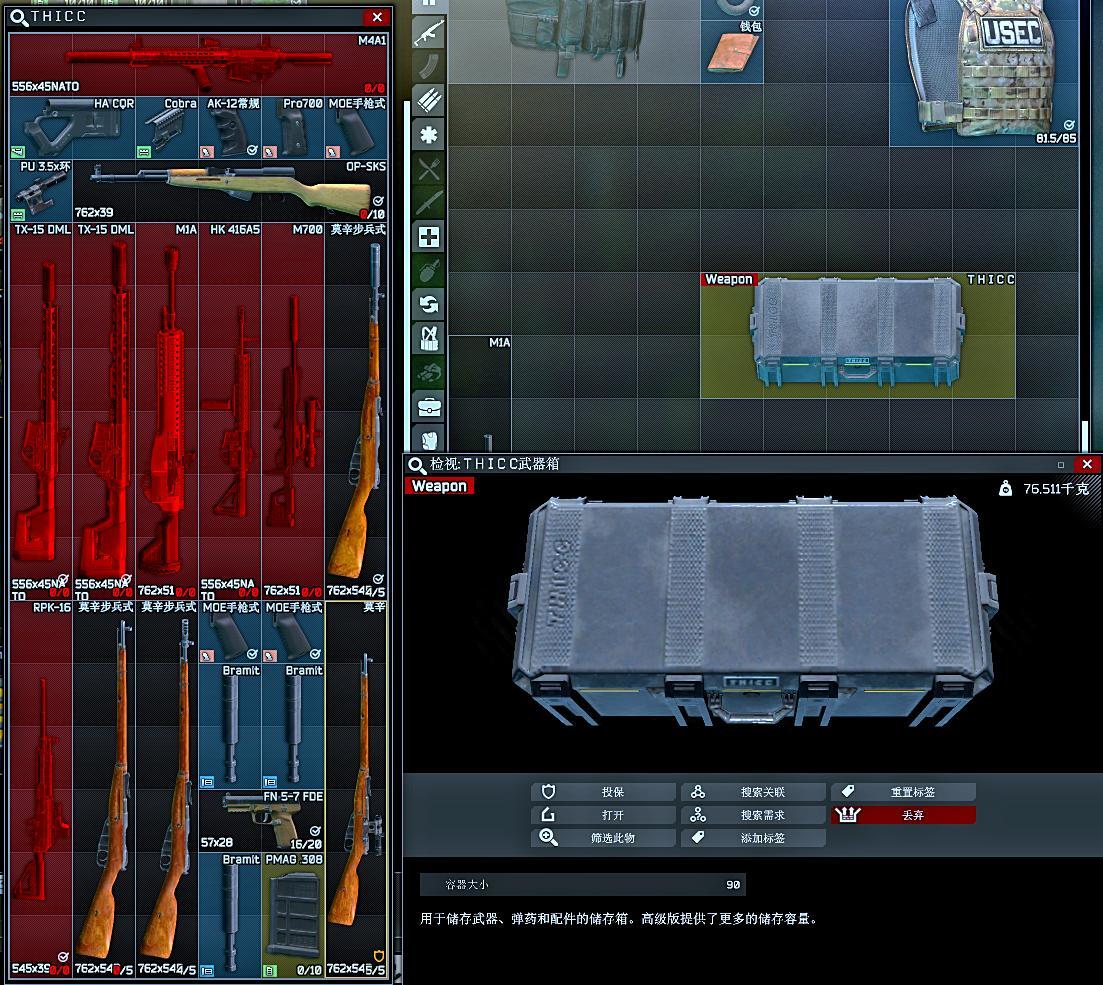The image size is (1103, 985).
Task: Click the briefcase containers sidebar icon
Action: pos(428,407)
